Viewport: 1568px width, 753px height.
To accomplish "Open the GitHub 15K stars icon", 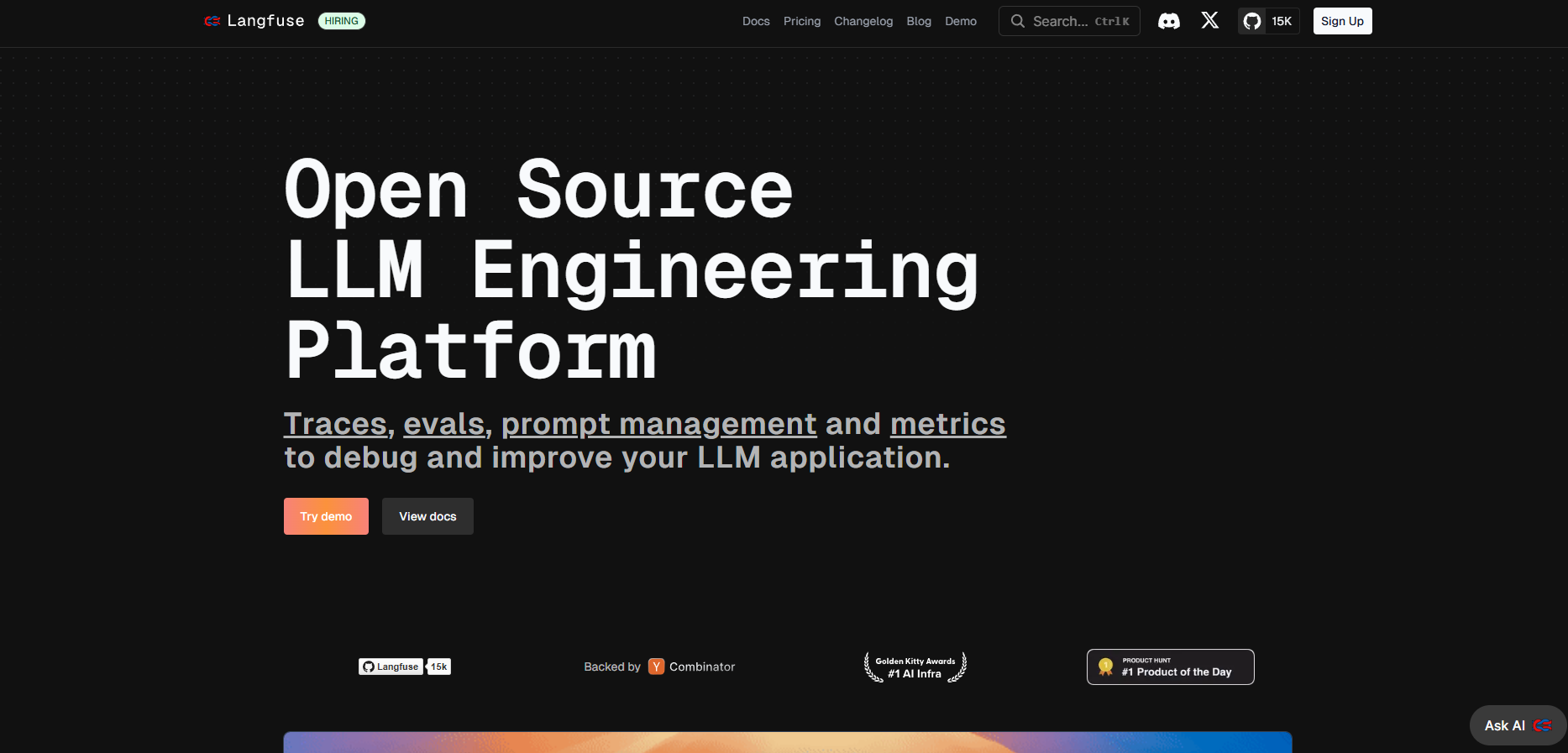I will click(x=1268, y=21).
